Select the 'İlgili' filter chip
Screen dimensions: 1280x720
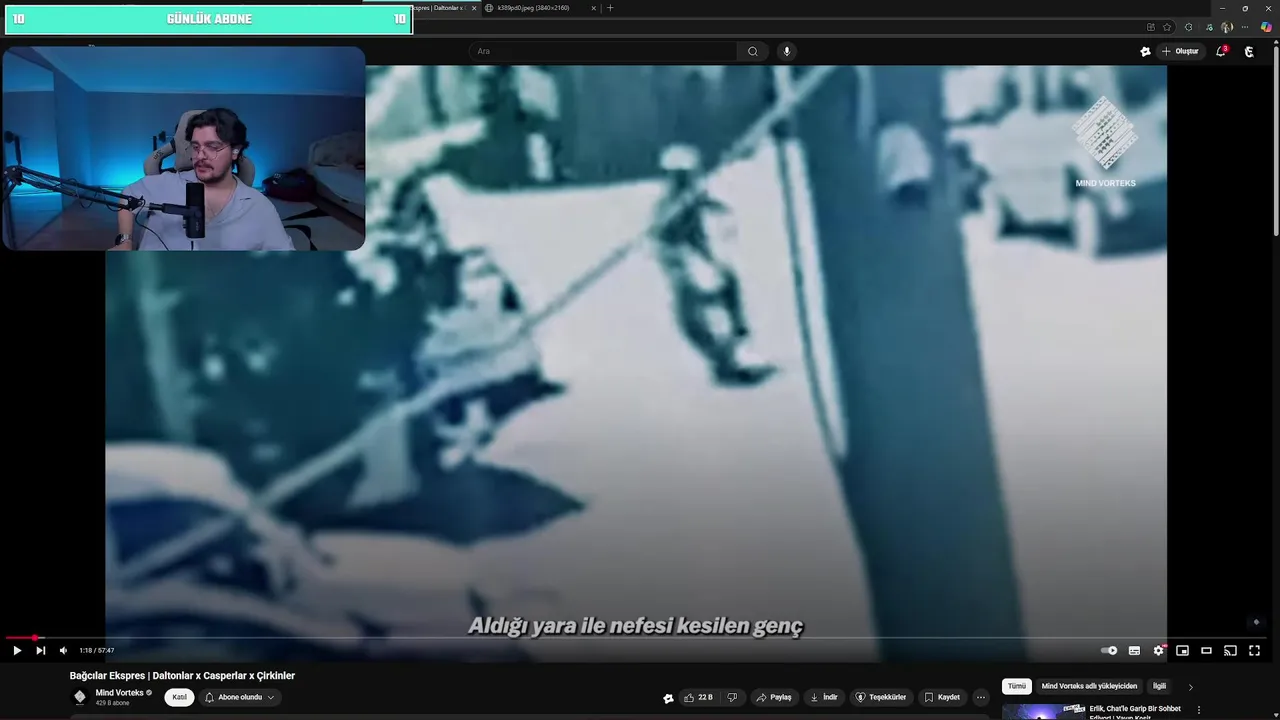1159,686
